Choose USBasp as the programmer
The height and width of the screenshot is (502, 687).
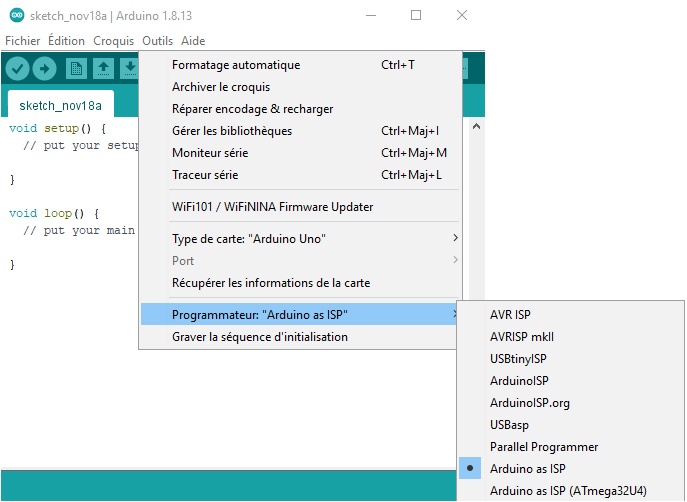[509, 425]
